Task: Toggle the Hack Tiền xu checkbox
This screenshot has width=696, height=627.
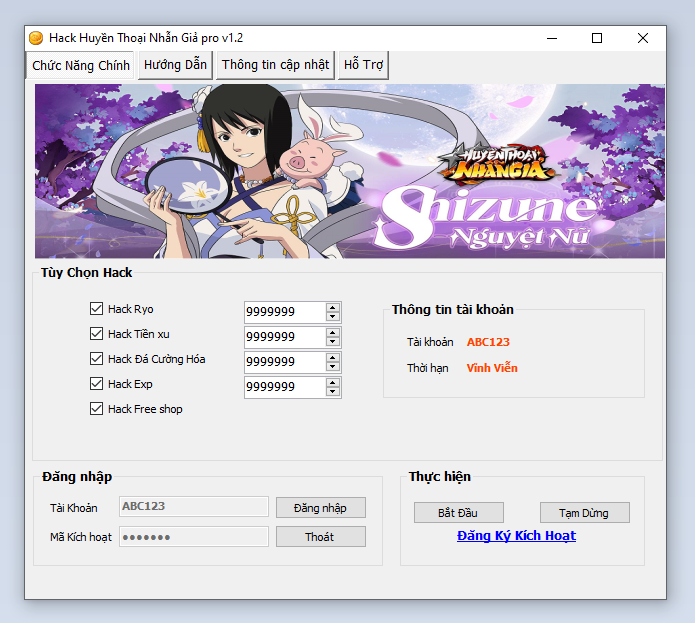Action: [97, 334]
